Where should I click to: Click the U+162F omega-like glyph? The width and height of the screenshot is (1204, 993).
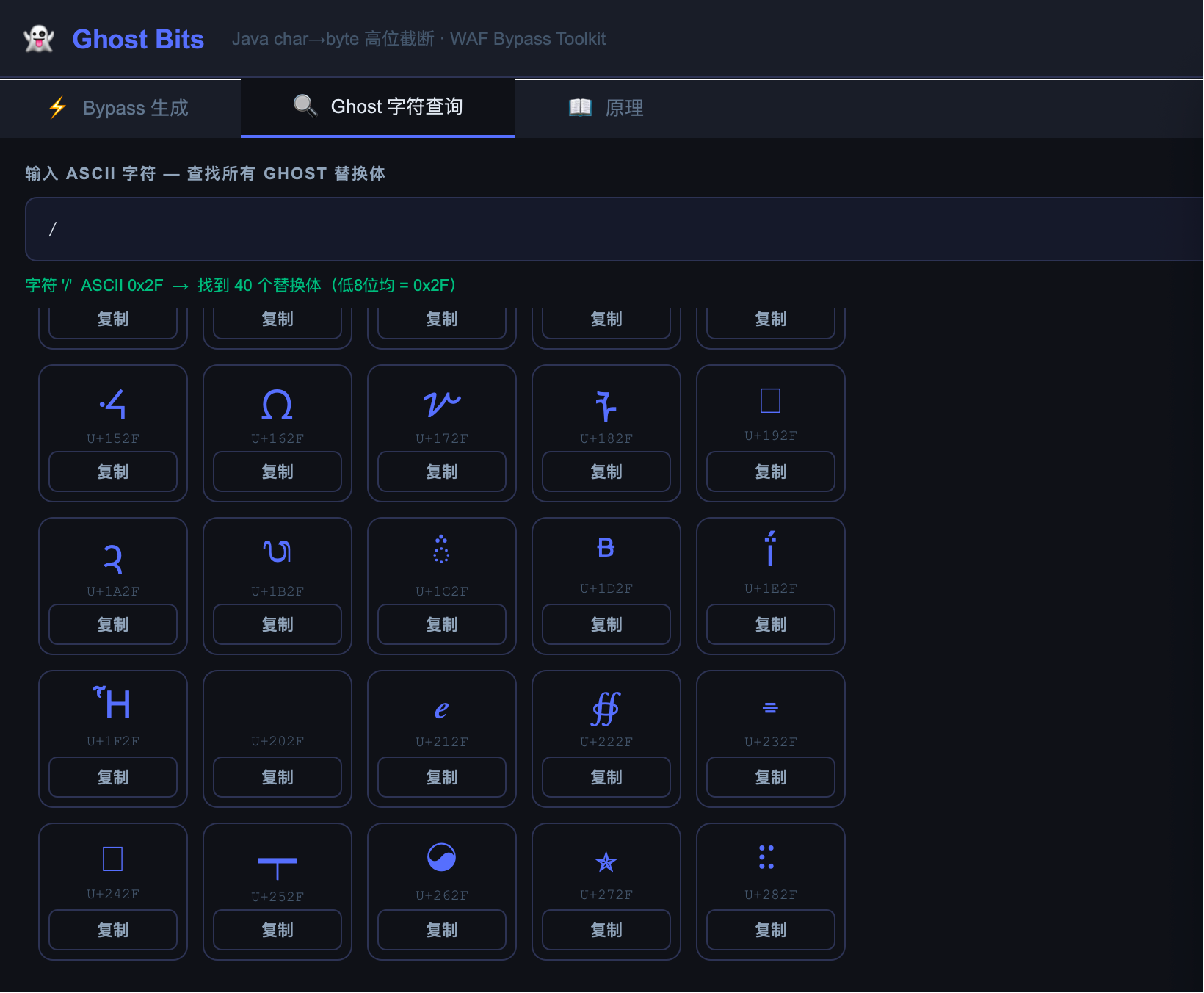click(x=278, y=404)
